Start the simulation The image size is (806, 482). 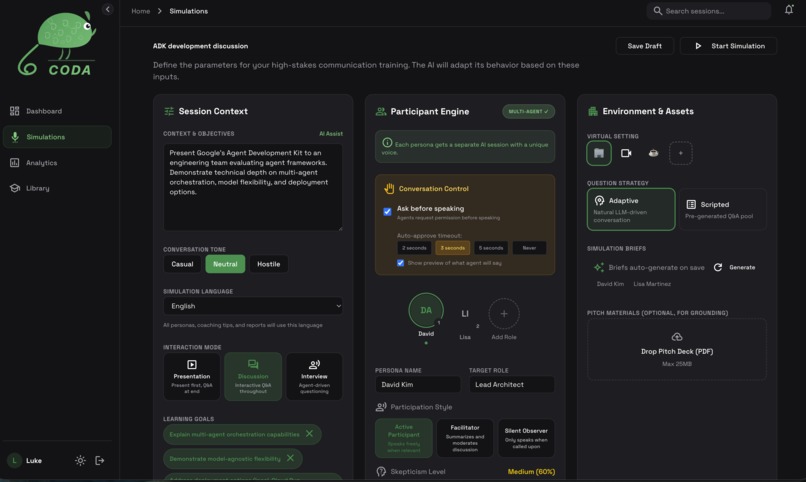pos(728,46)
